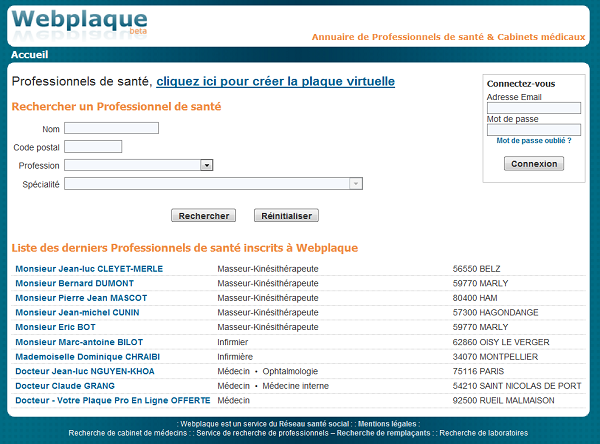The height and width of the screenshot is (444, 600).
Task: Open the Spécialité dropdown
Action: [x=213, y=183]
